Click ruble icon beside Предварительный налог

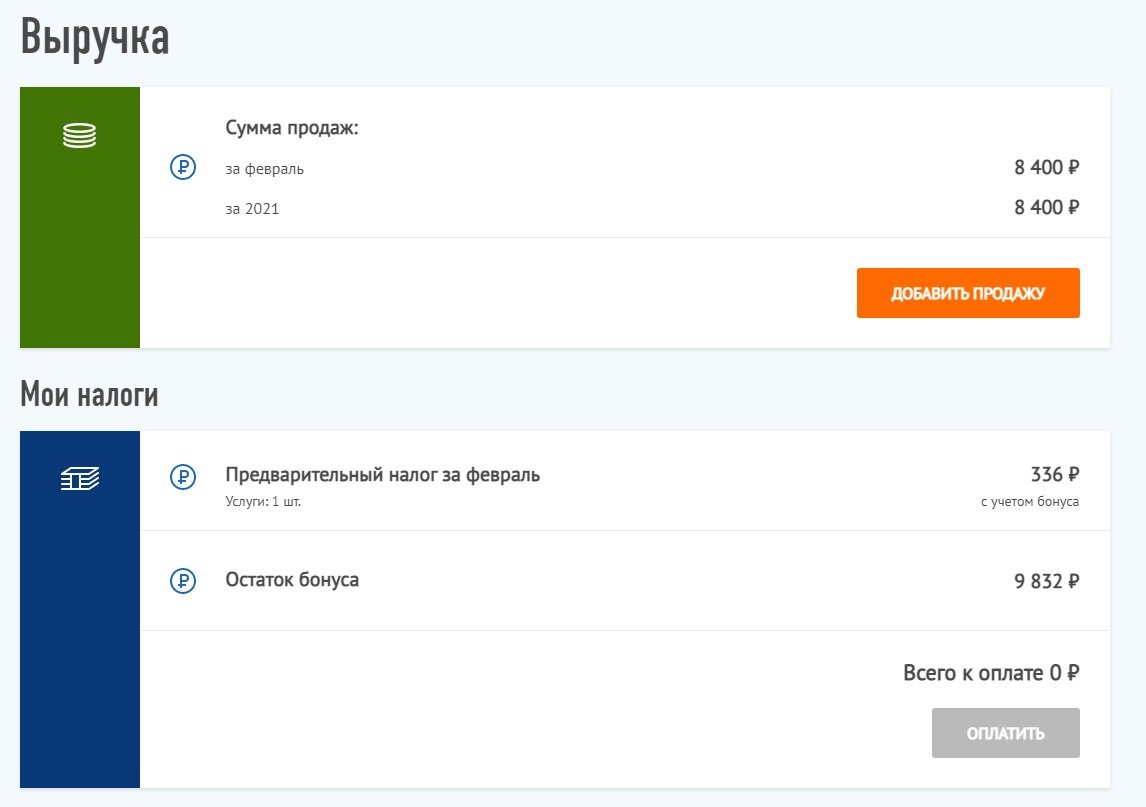[183, 477]
